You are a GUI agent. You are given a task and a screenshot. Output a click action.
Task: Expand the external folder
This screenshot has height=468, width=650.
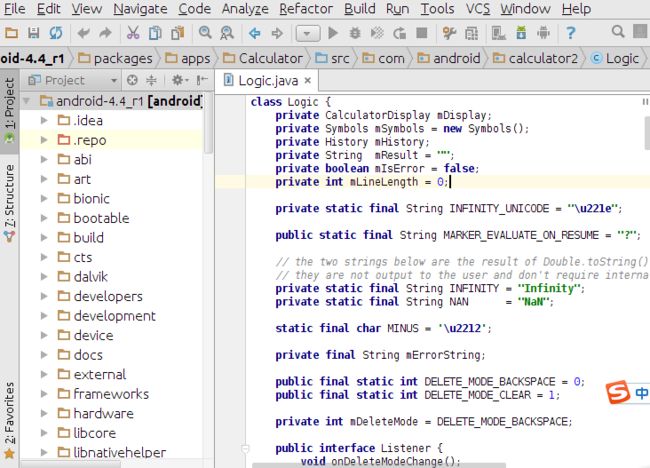[x=44, y=374]
